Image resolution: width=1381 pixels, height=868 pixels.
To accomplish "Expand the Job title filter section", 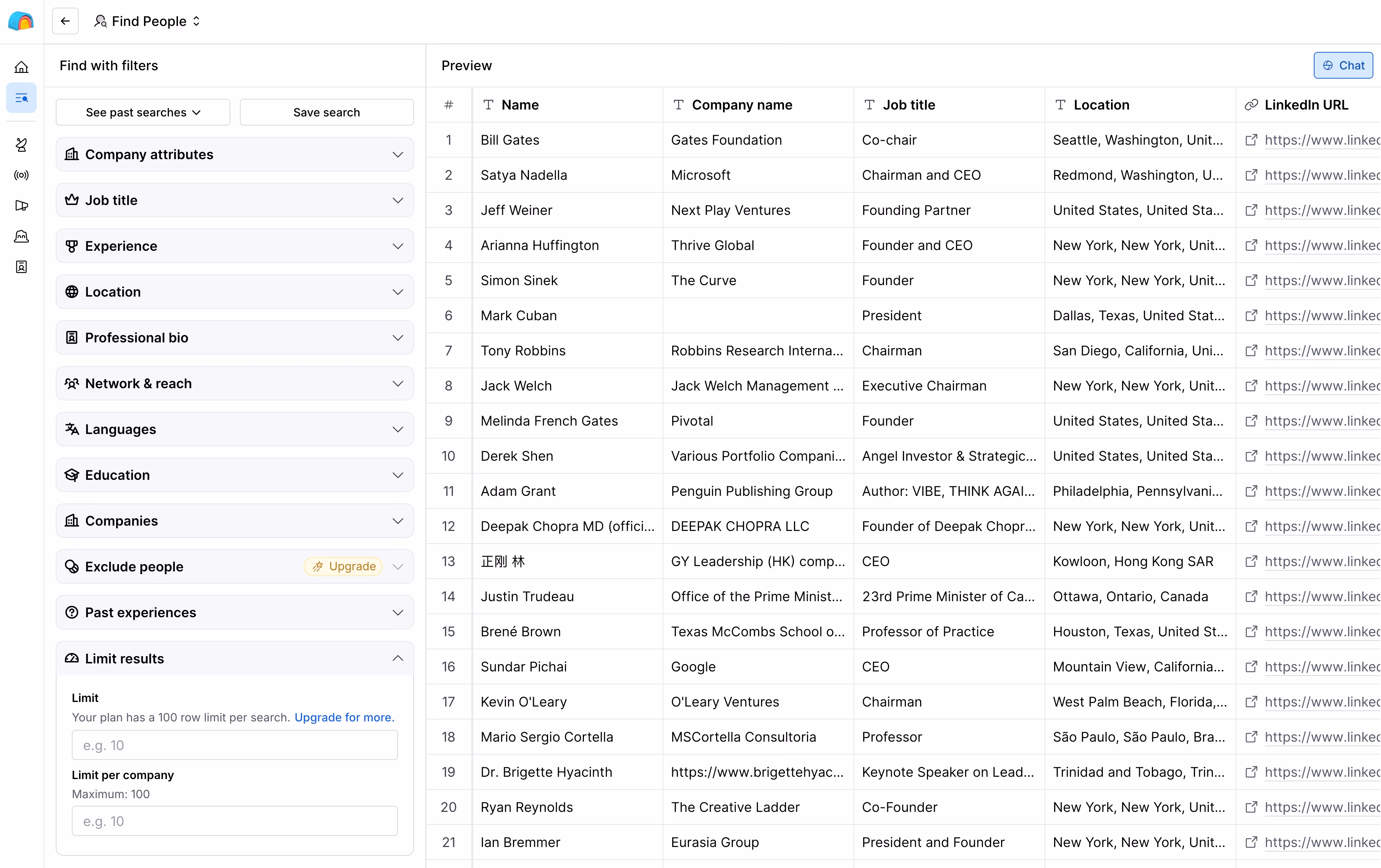I will coord(234,200).
